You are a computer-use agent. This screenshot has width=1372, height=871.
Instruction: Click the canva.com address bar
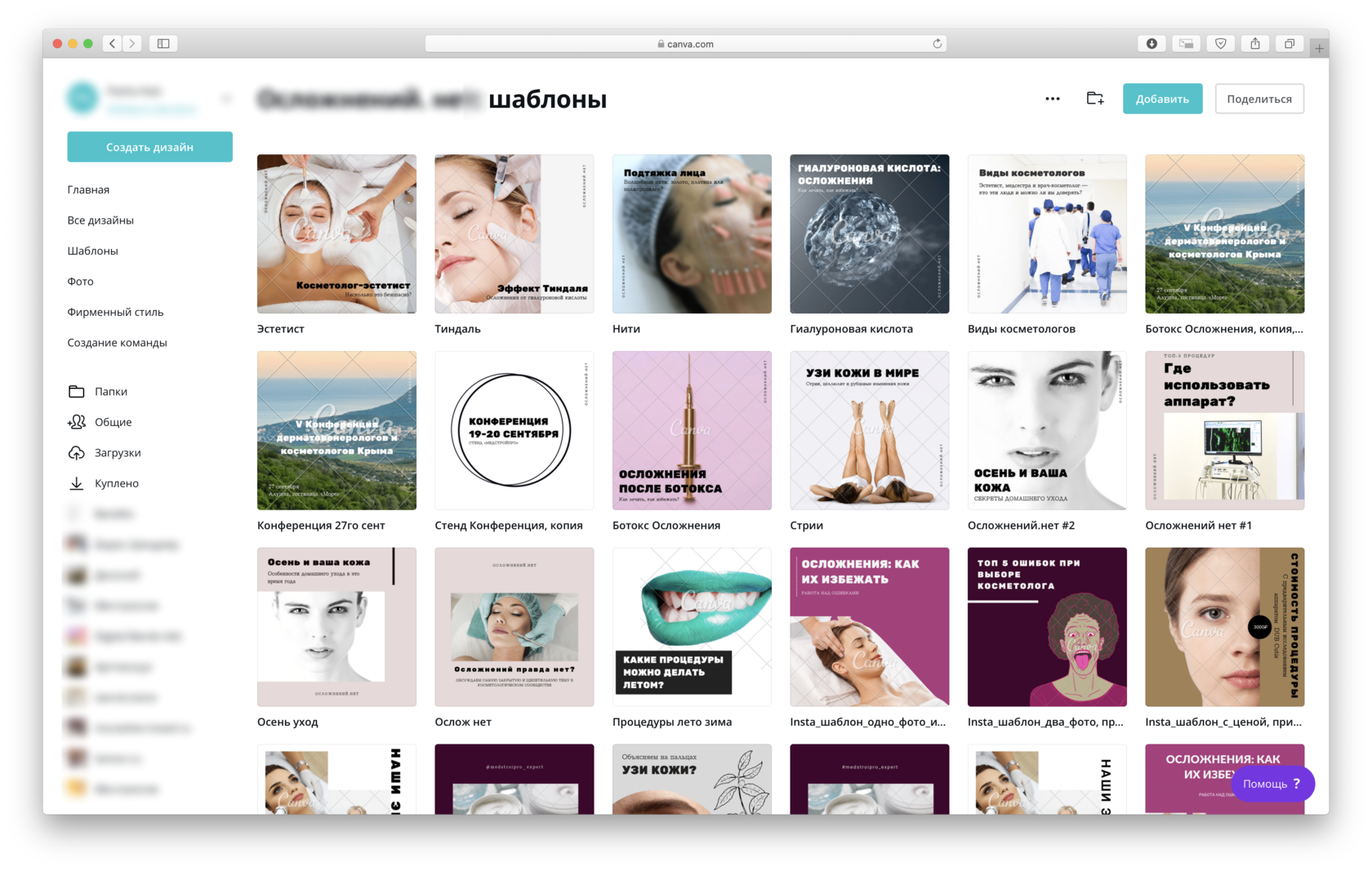(x=685, y=43)
